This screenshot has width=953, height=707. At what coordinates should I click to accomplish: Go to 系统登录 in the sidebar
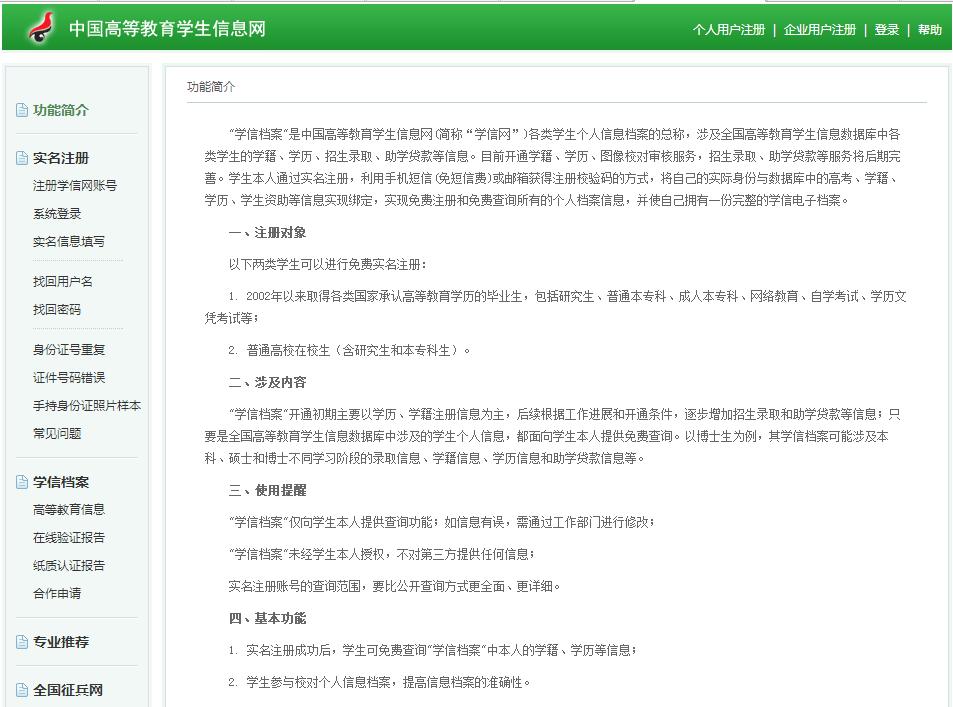(x=57, y=214)
